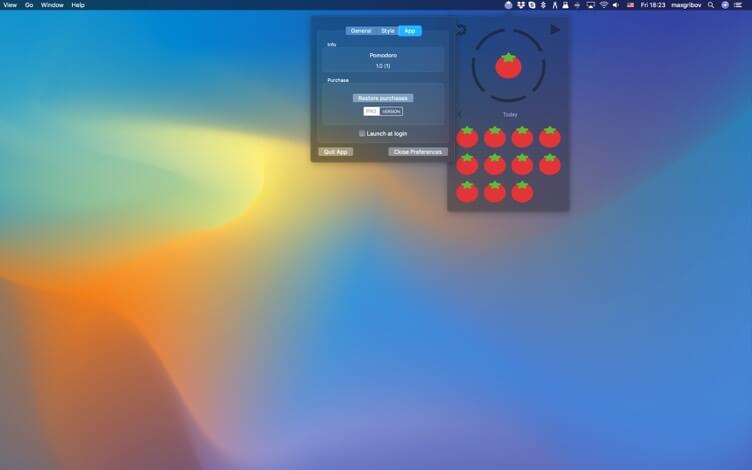Select last tomato in bottom row of Today grid
Screen dimensions: 752x470
(x=522, y=192)
